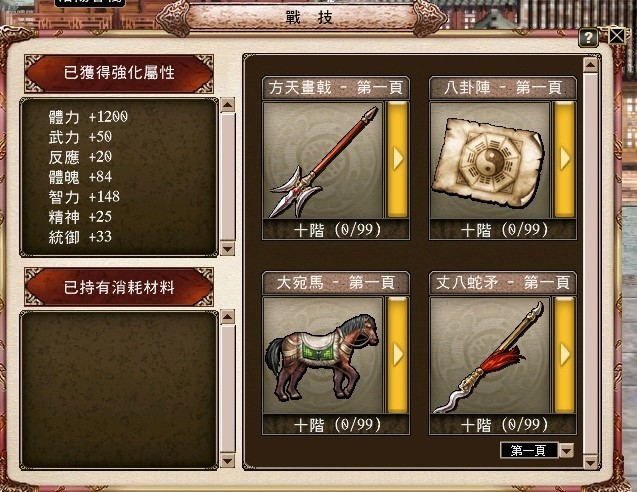Open the 第一頁 page dropdown

click(x=566, y=450)
